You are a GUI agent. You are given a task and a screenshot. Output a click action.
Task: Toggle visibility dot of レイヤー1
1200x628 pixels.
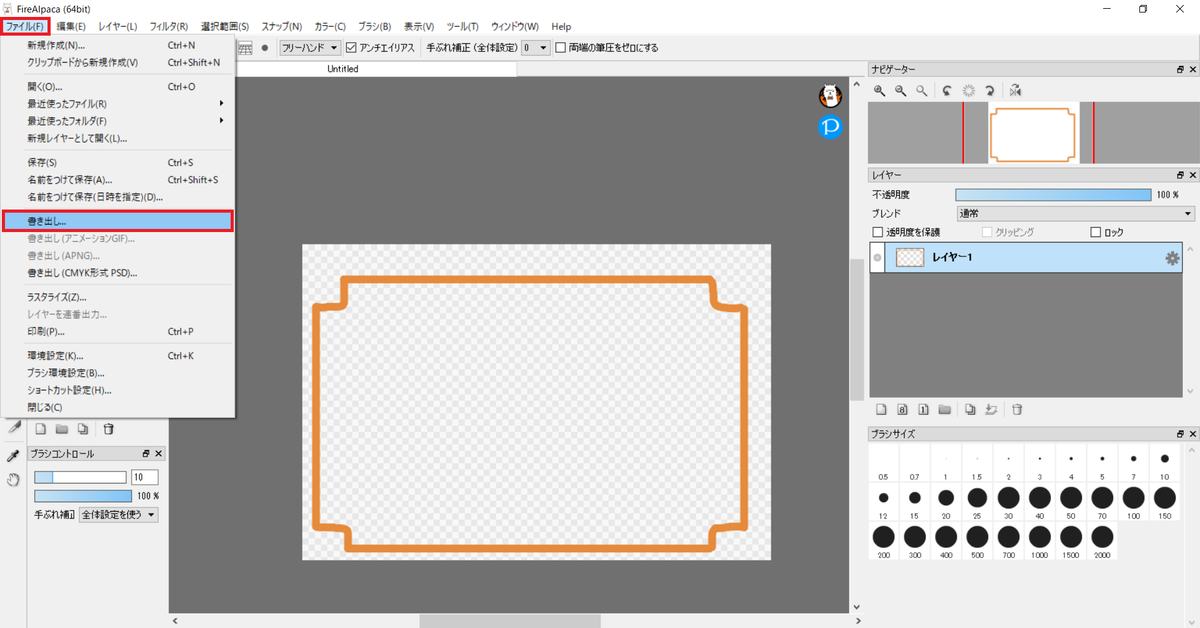878,258
